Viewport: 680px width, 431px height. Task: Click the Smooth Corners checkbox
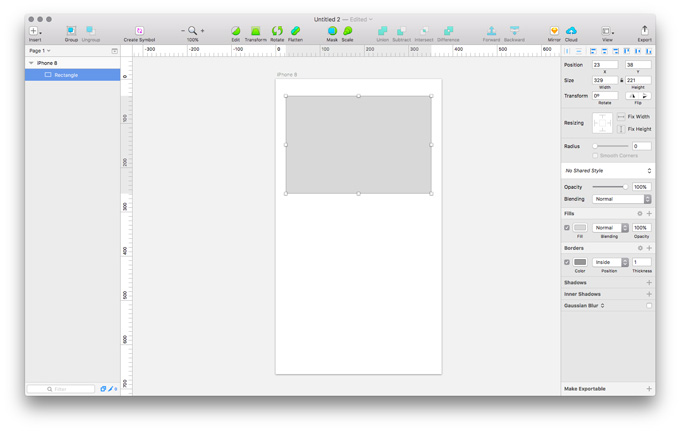pyautogui.click(x=595, y=155)
